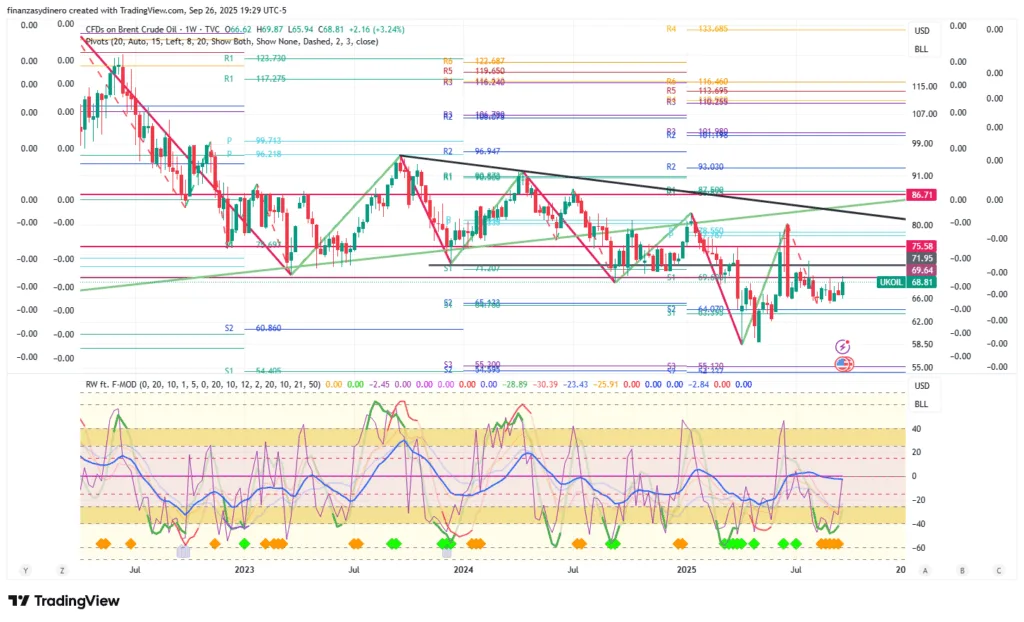The width and height of the screenshot is (1024, 622).
Task: Click the gray marker in the late 2022 indicator signals
Action: click(x=183, y=550)
